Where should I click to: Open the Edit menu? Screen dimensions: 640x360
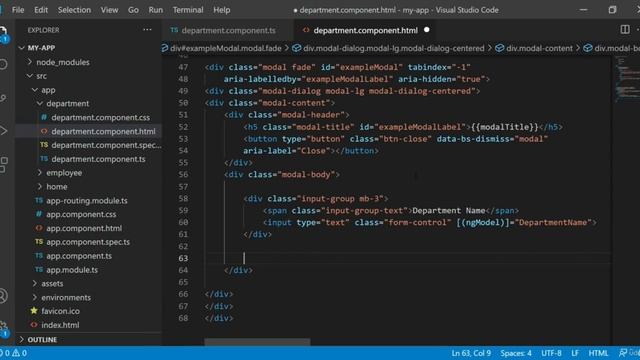pos(41,10)
